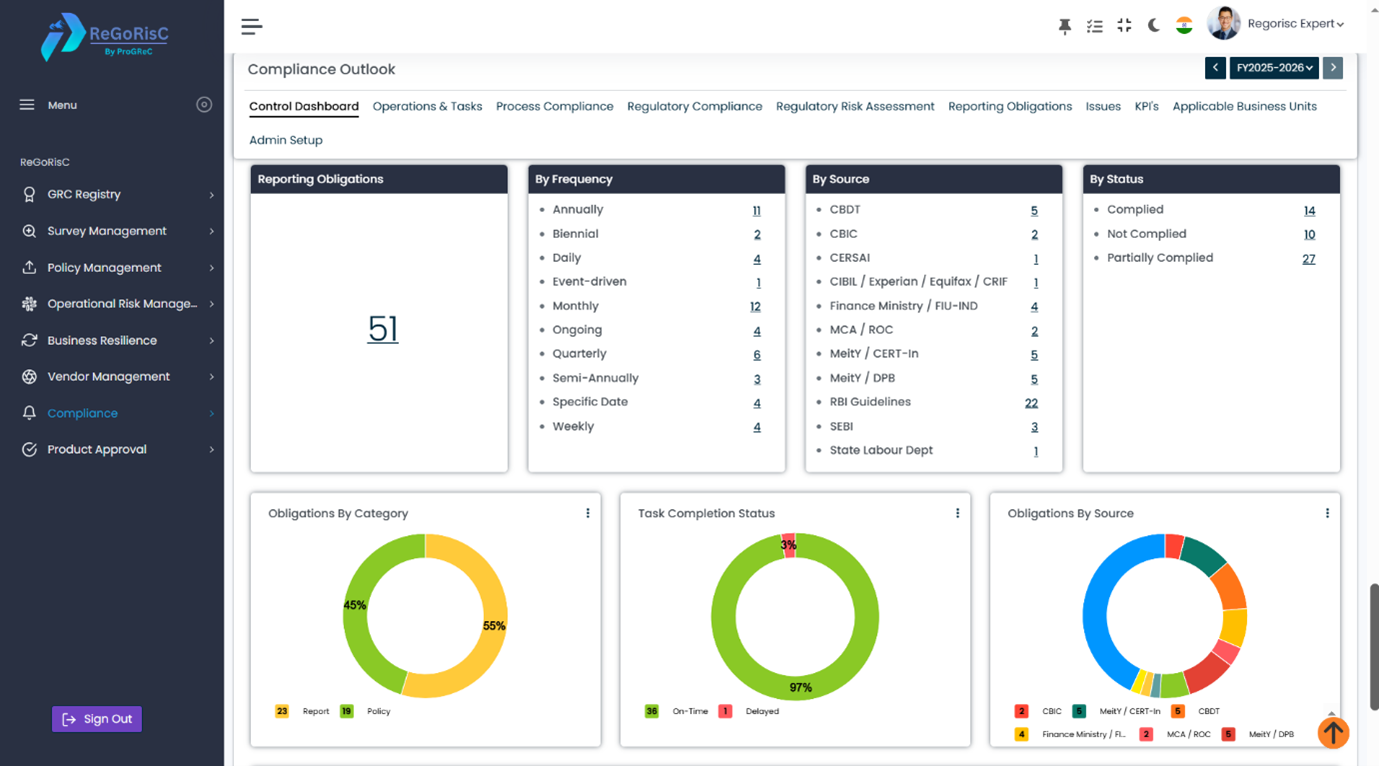Open the Reporting Obligations tab
The height and width of the screenshot is (766, 1379).
point(1010,106)
